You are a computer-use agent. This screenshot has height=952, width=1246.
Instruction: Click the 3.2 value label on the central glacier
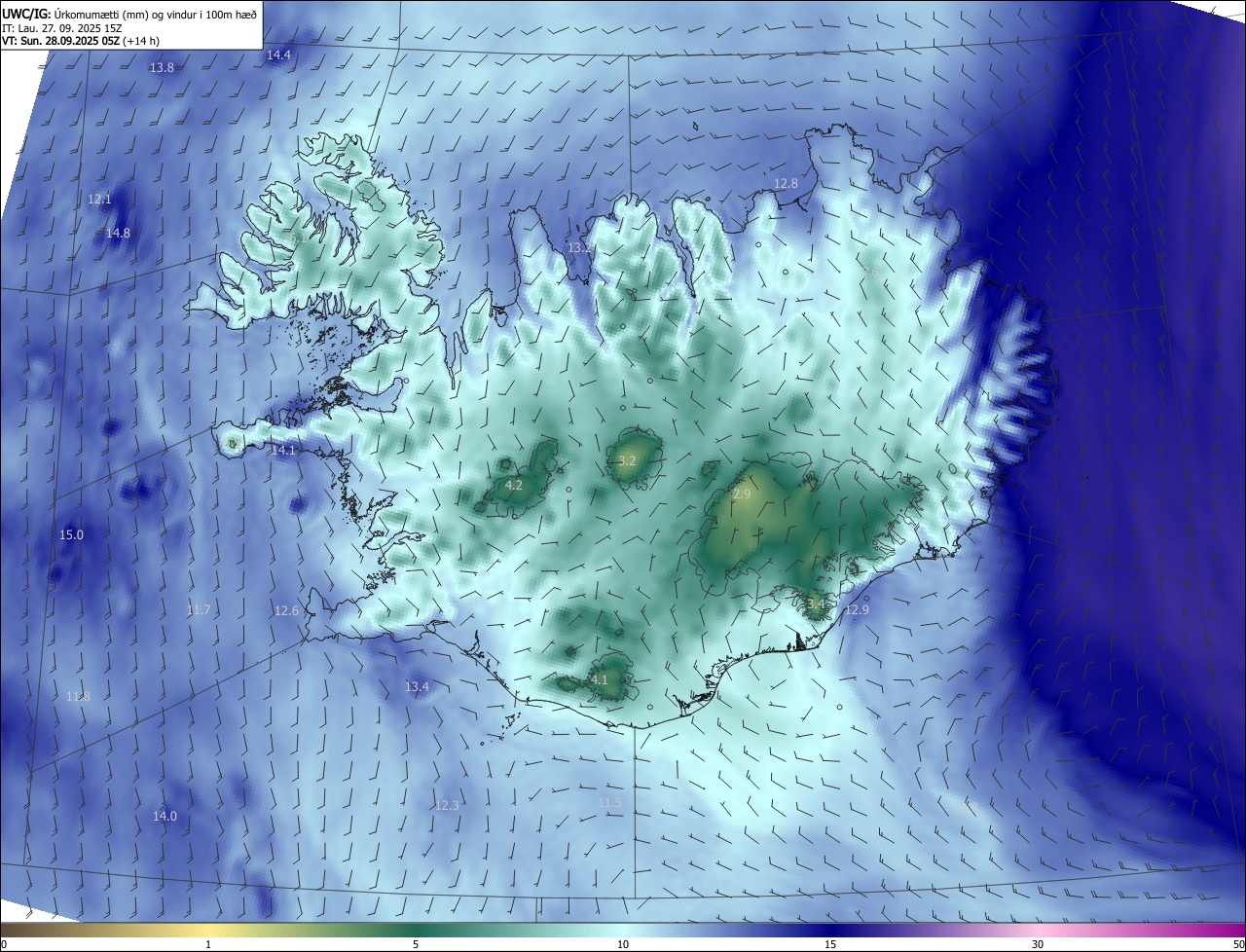[x=627, y=461]
